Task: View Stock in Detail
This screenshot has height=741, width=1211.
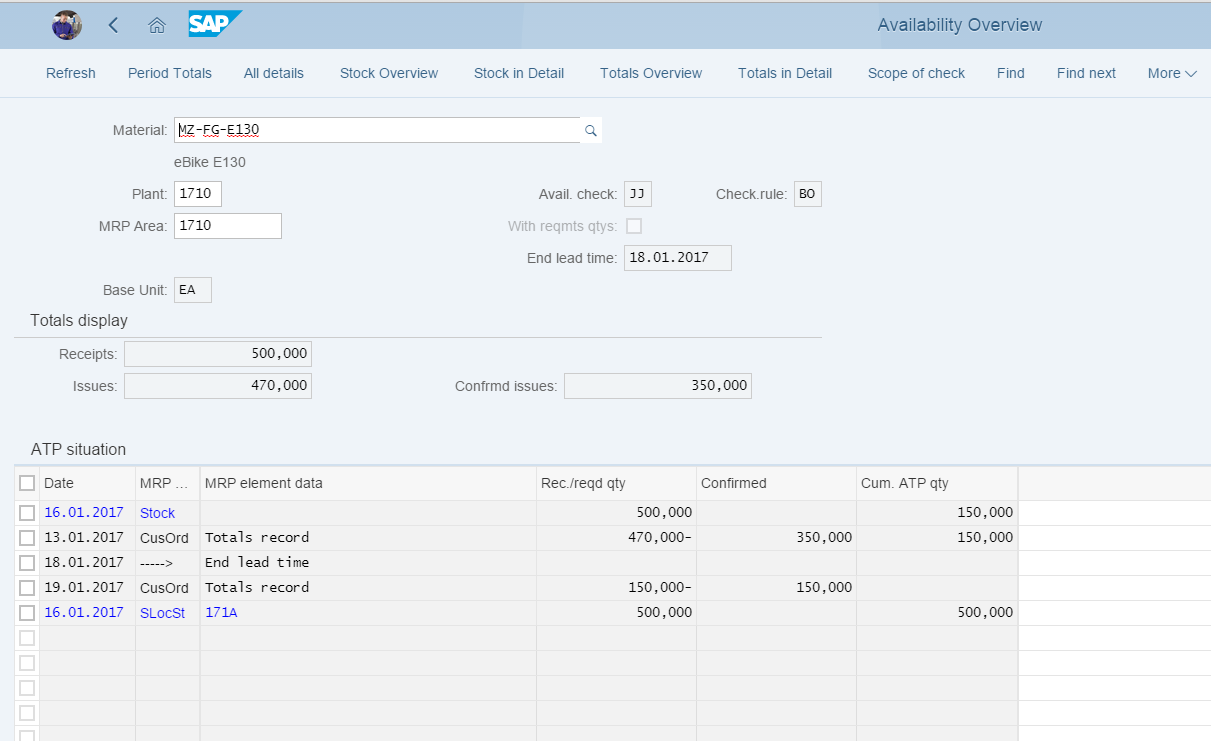Action: pyautogui.click(x=518, y=72)
